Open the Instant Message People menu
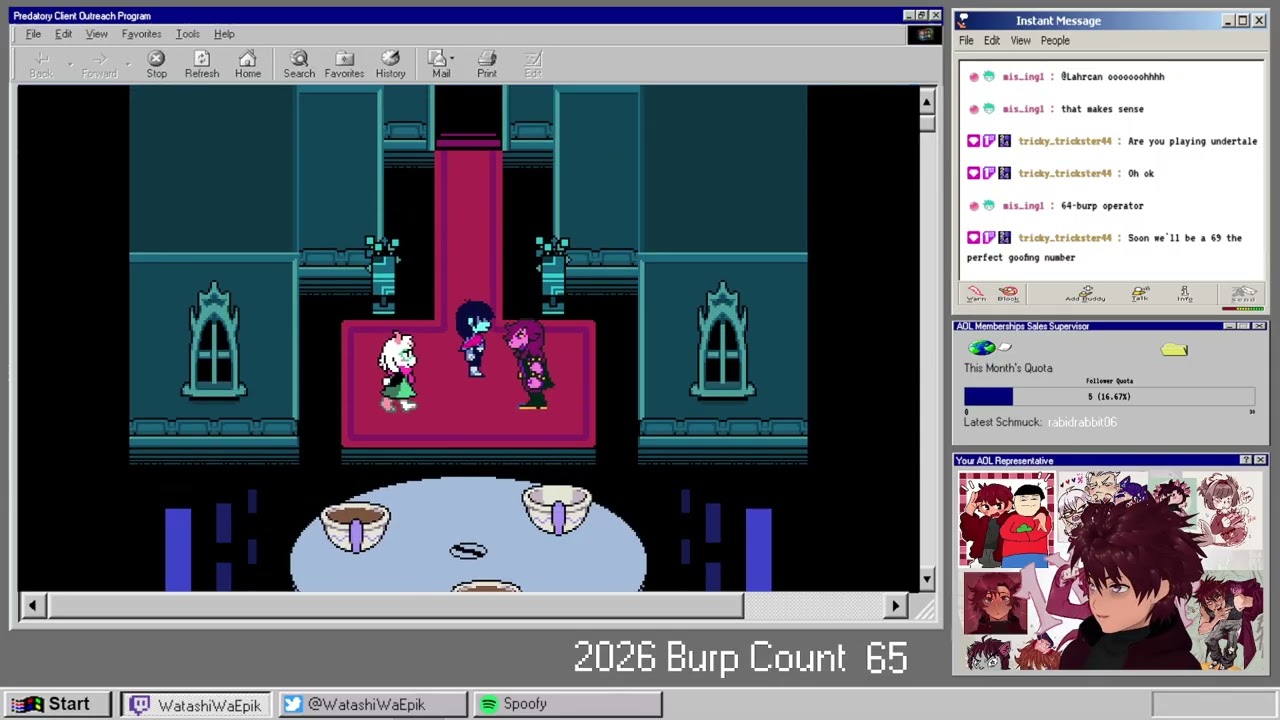This screenshot has height=720, width=1280. (x=1055, y=41)
